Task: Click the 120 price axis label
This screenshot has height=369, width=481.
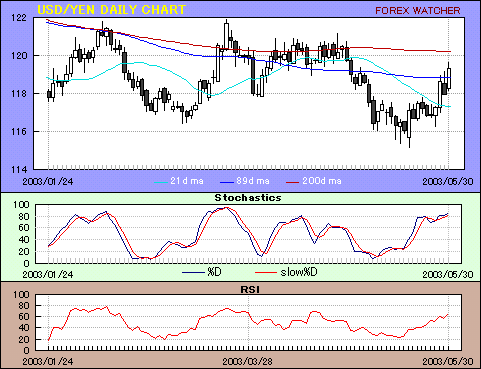Action: (x=19, y=56)
